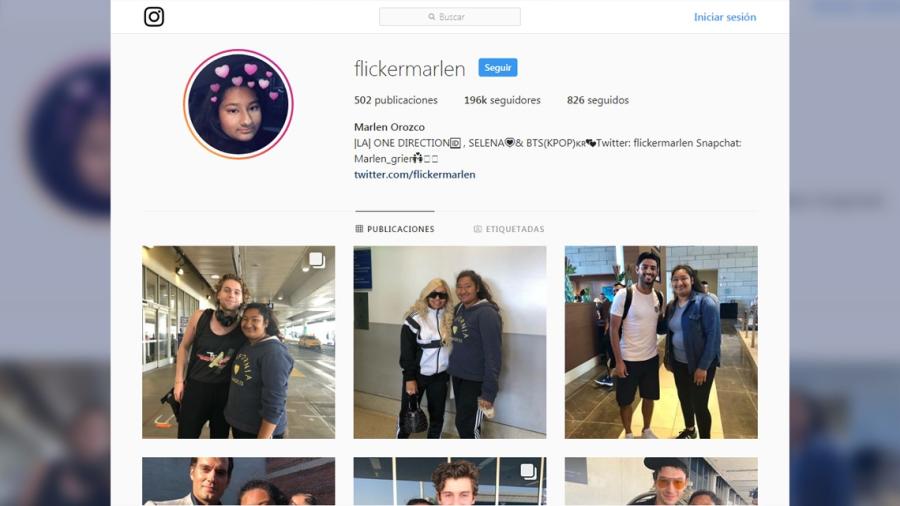Click the carousel icon on bottom middle post
Image resolution: width=900 pixels, height=506 pixels.
tap(528, 472)
